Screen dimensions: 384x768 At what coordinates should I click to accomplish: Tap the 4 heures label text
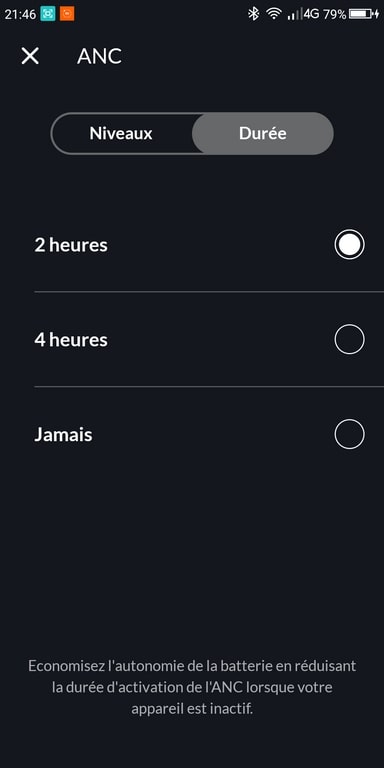coord(71,339)
